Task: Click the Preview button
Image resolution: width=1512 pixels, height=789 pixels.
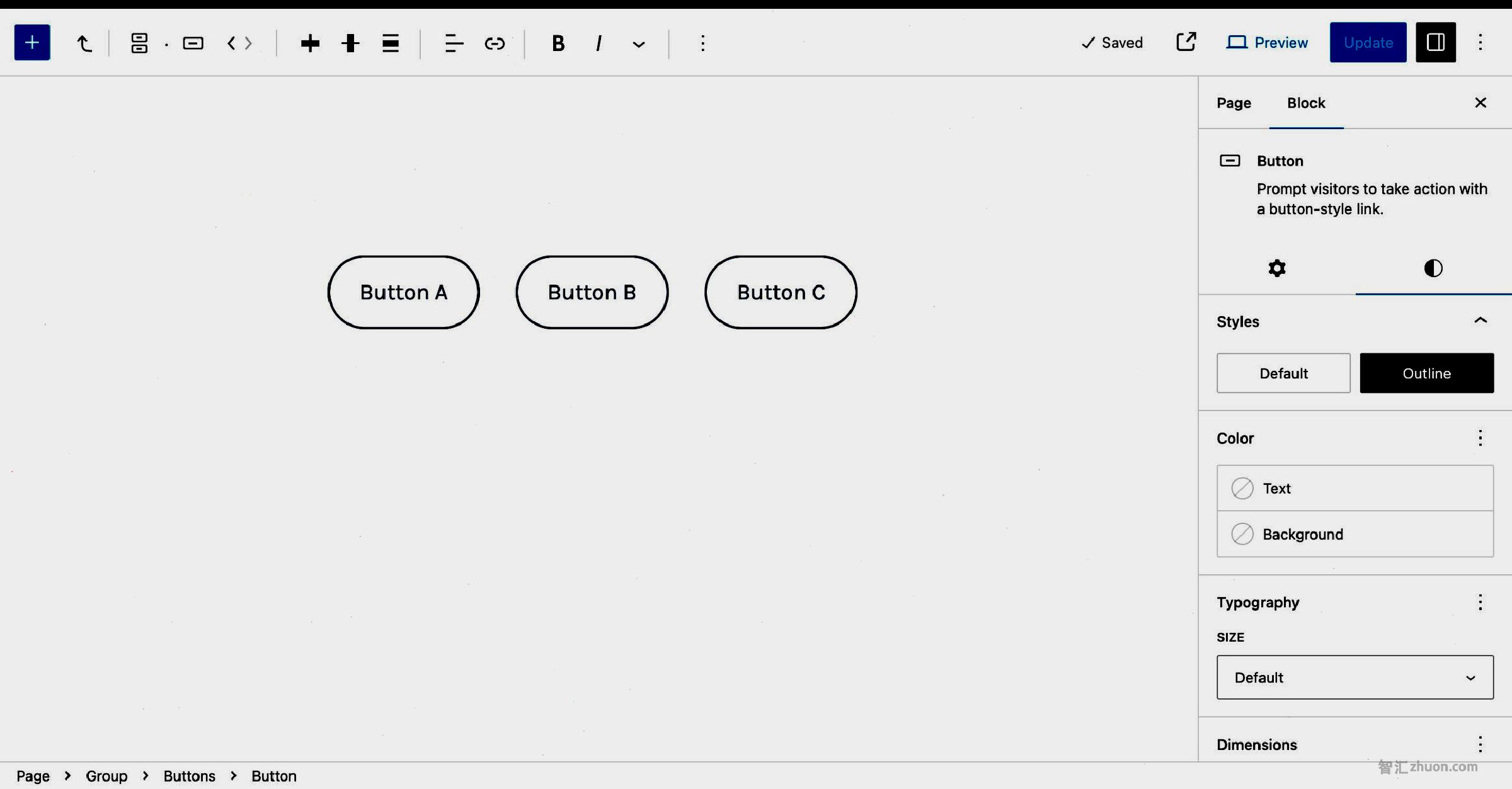Action: (x=1267, y=43)
